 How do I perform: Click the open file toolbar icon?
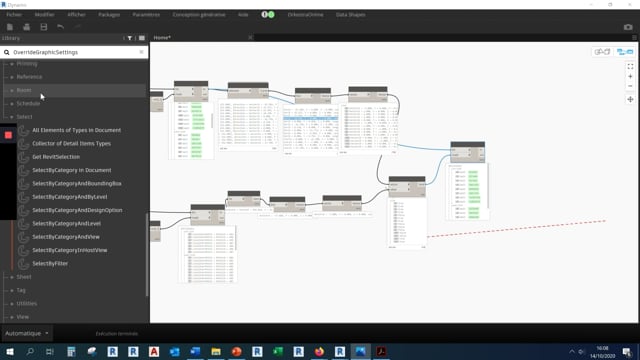pyautogui.click(x=27, y=27)
